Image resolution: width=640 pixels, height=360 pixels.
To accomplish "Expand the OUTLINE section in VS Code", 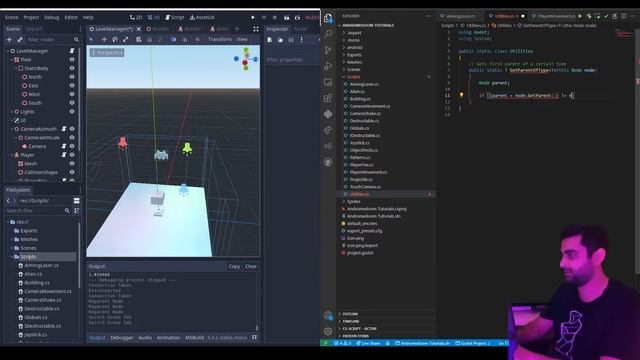I will 350,314.
